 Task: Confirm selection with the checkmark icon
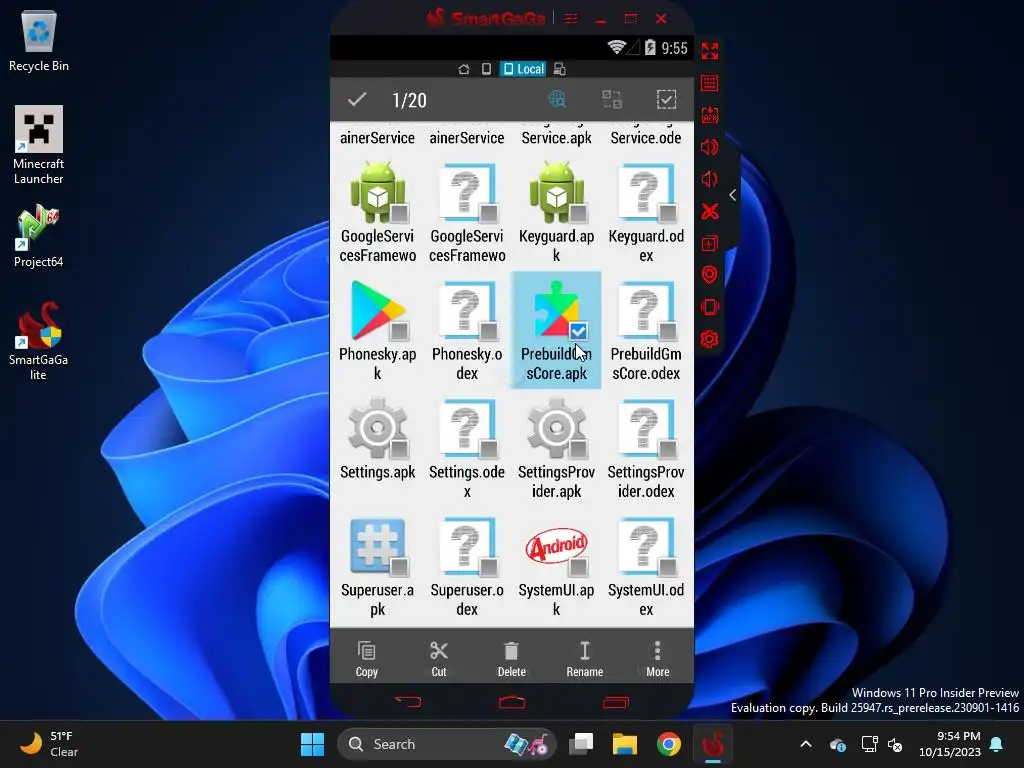(357, 100)
